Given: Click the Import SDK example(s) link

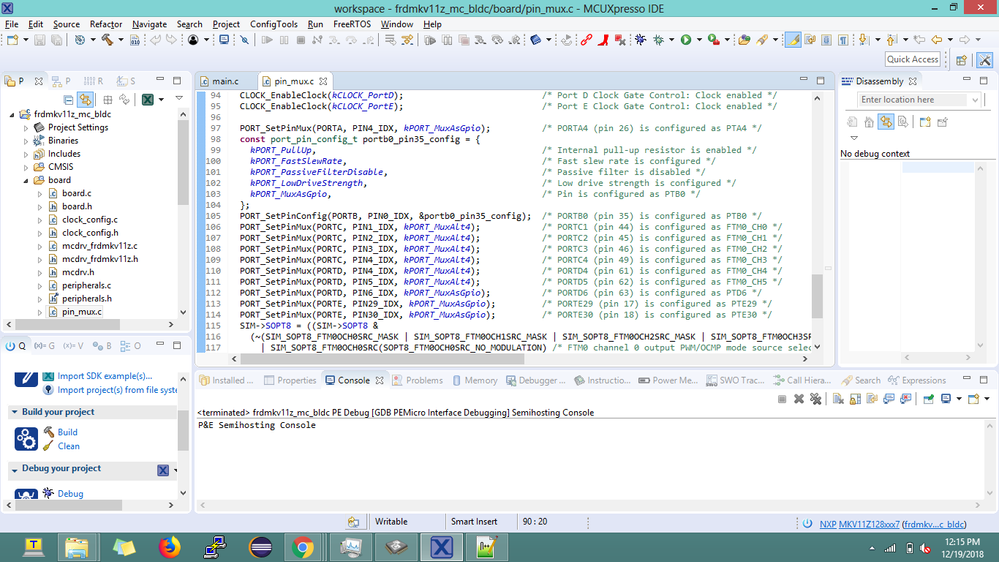Looking at the screenshot, I should pyautogui.click(x=104, y=376).
